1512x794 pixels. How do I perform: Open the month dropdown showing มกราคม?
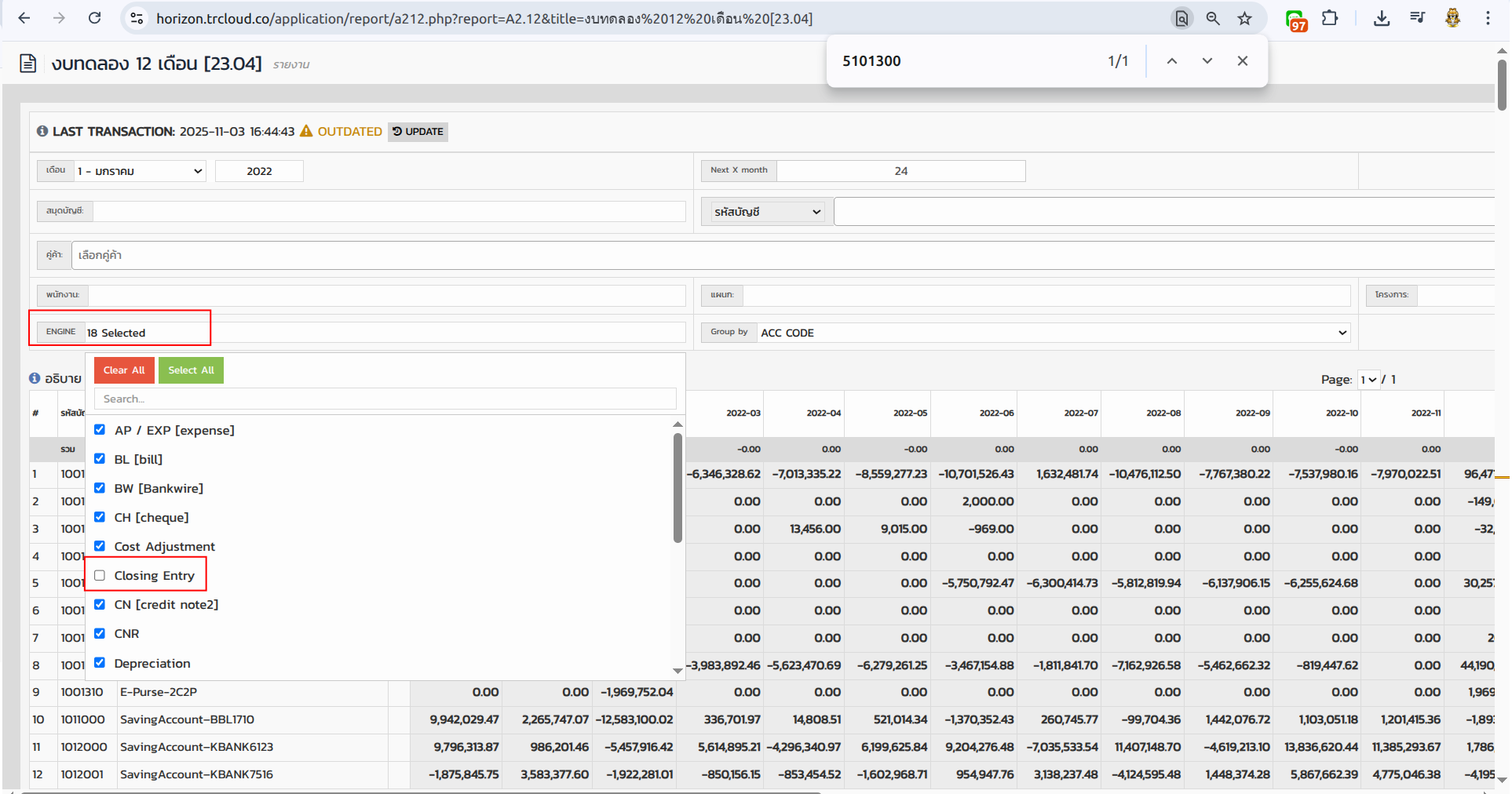(x=140, y=171)
